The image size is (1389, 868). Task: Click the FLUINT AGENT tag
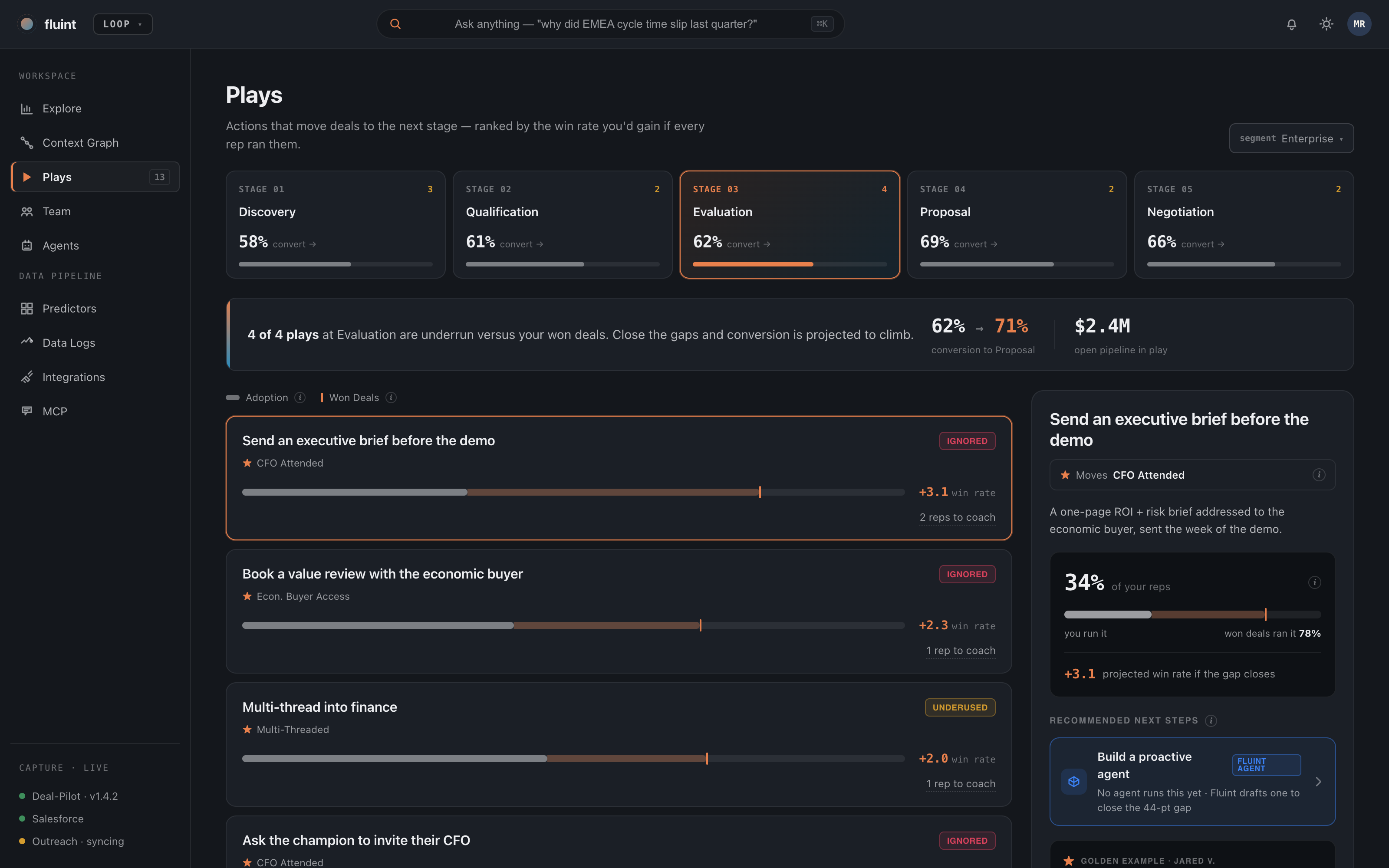(x=1266, y=765)
